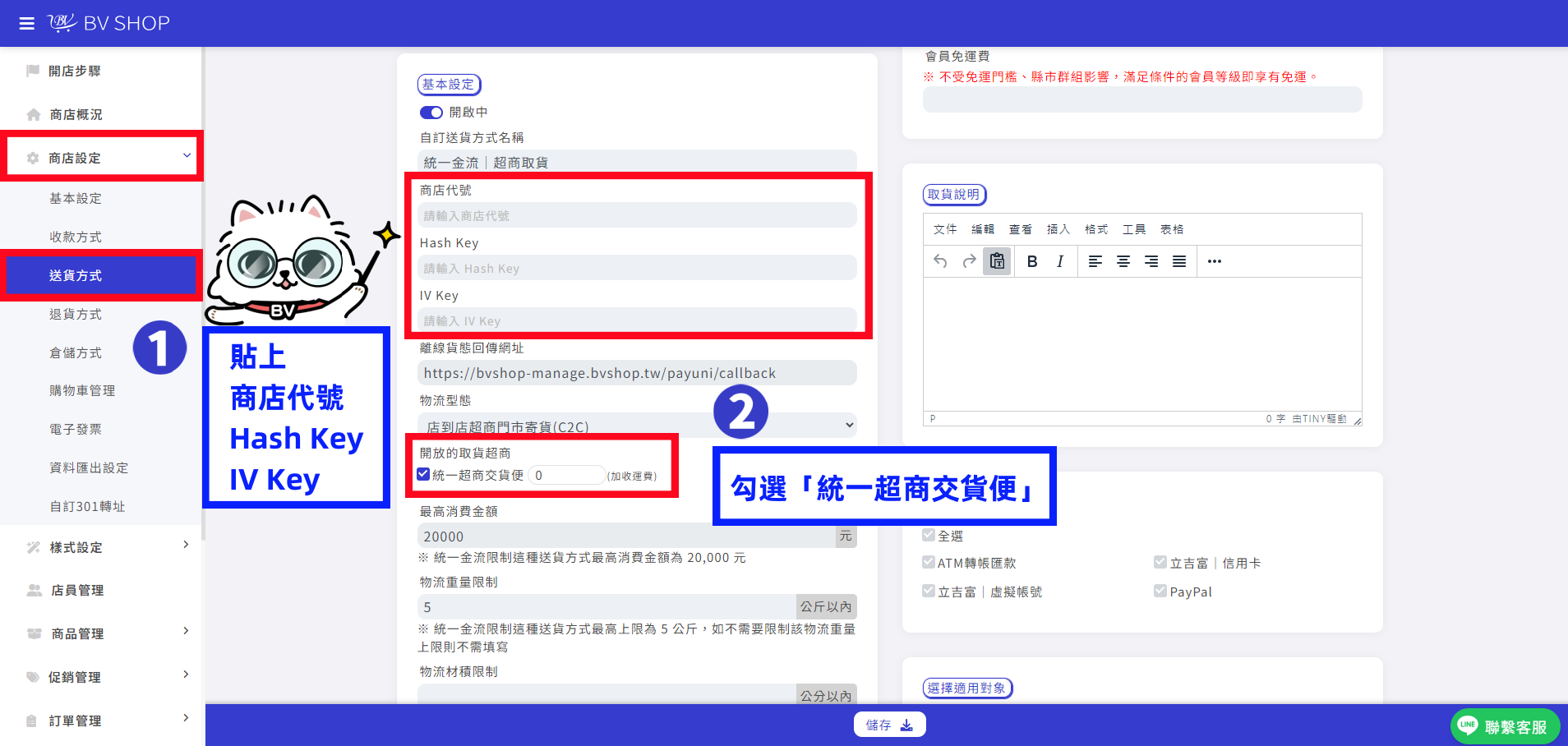Viewport: 1568px width, 746px height.
Task: Toggle the 立吉富｜虛擬帳號 checkbox
Action: 929,591
